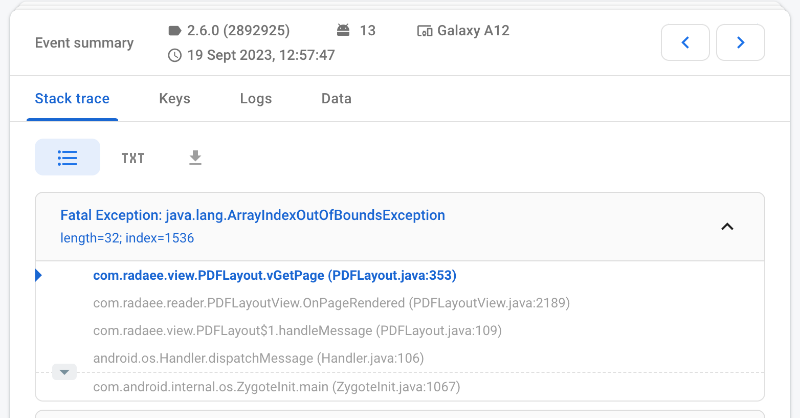Image resolution: width=800 pixels, height=418 pixels.
Task: Open the Keys tab
Action: click(174, 99)
